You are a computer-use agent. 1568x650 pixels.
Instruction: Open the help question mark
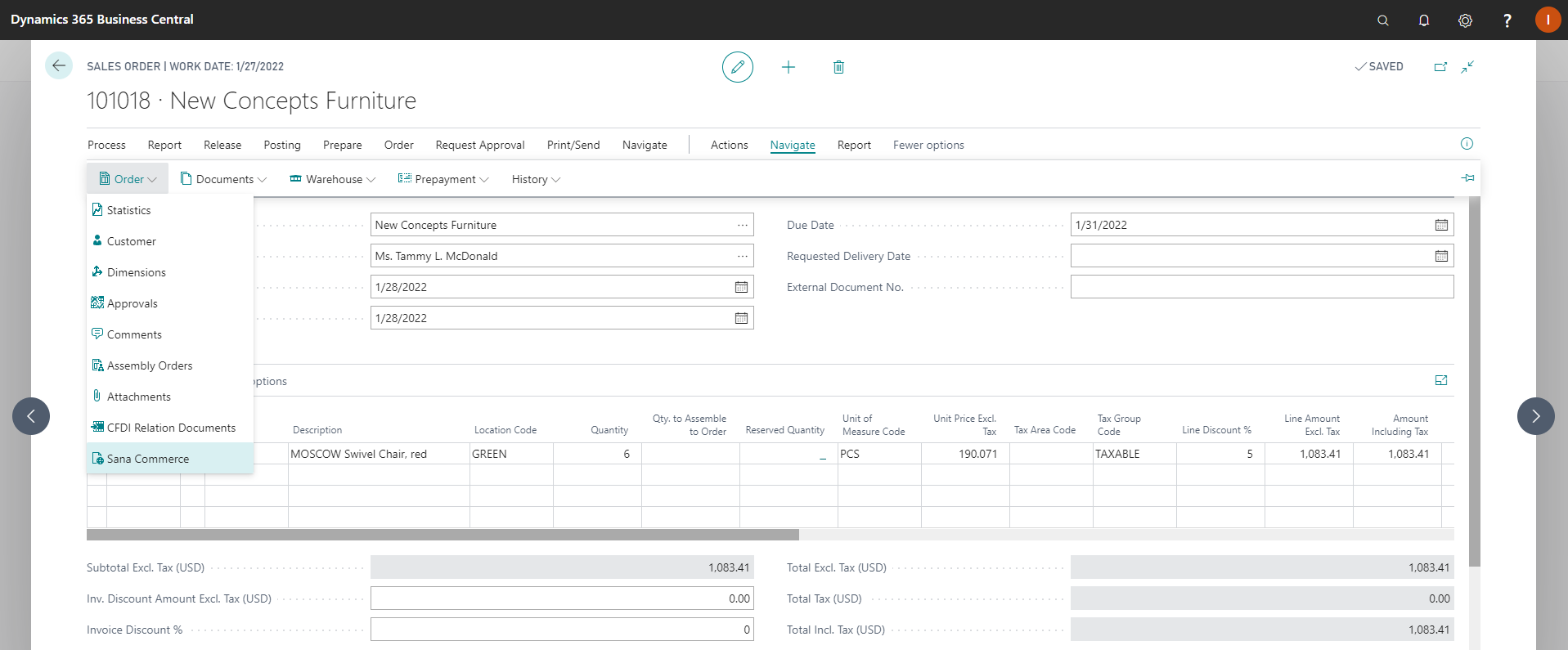tap(1507, 20)
